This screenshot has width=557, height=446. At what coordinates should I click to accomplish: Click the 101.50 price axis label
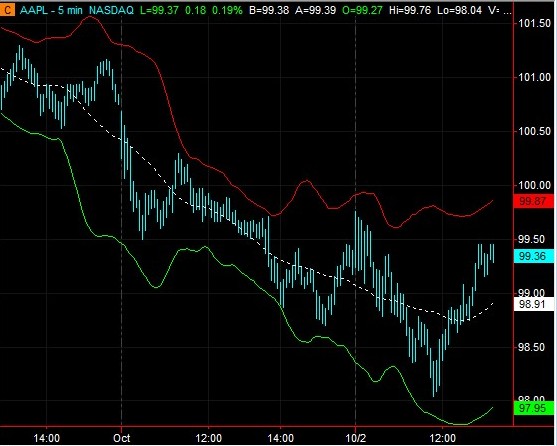coord(535,23)
